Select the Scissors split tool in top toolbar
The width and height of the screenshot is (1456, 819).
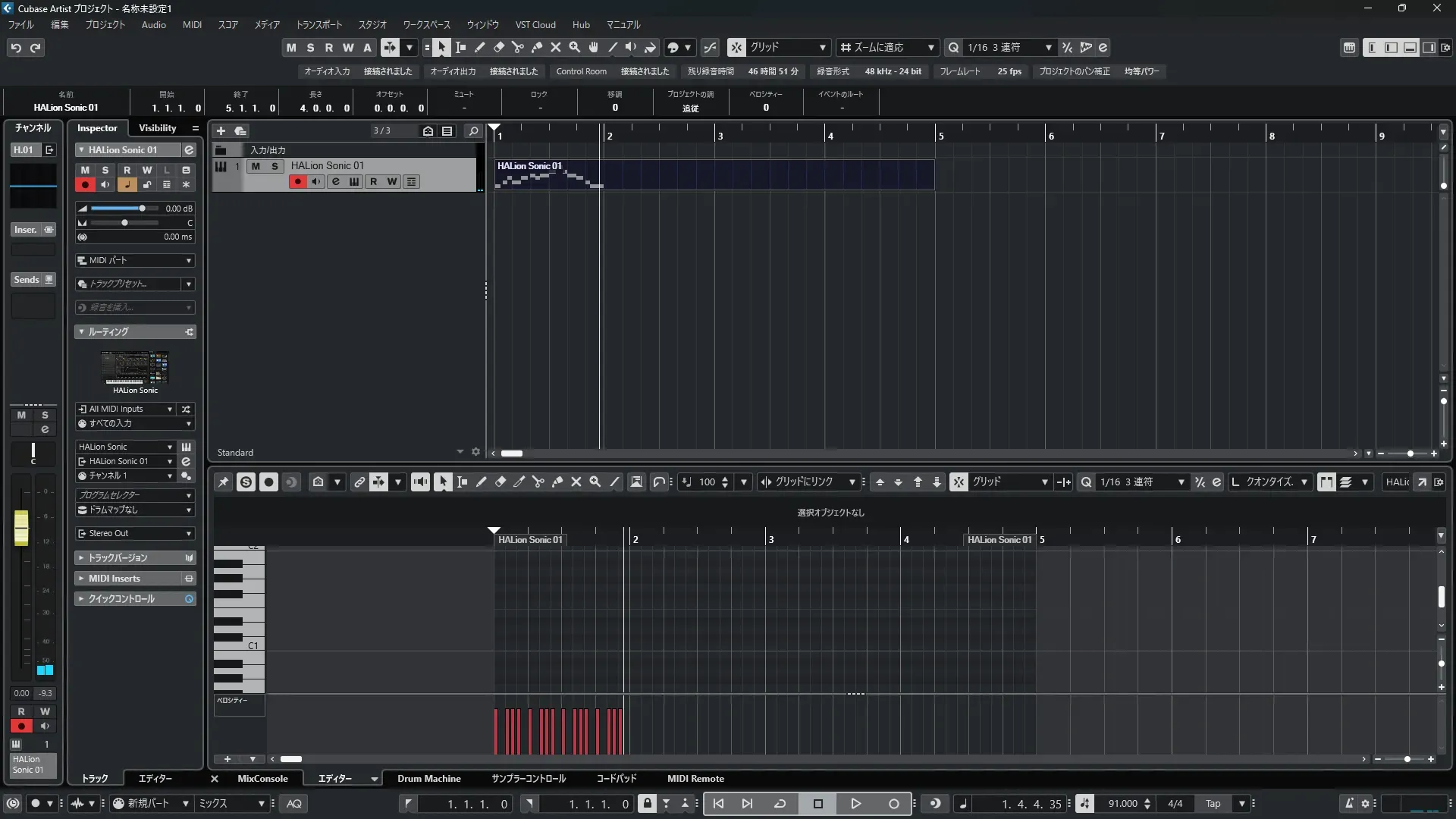[518, 48]
